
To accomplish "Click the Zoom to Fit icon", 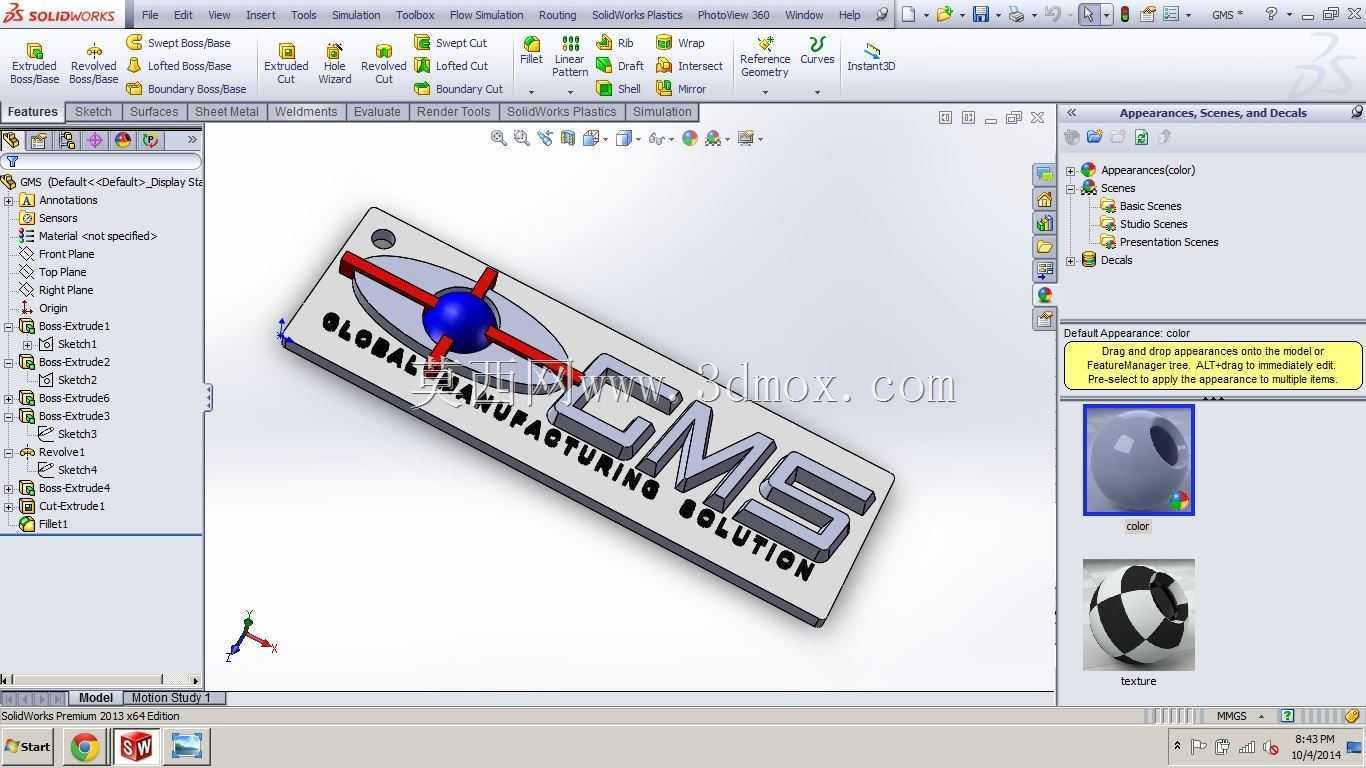I will (498, 138).
